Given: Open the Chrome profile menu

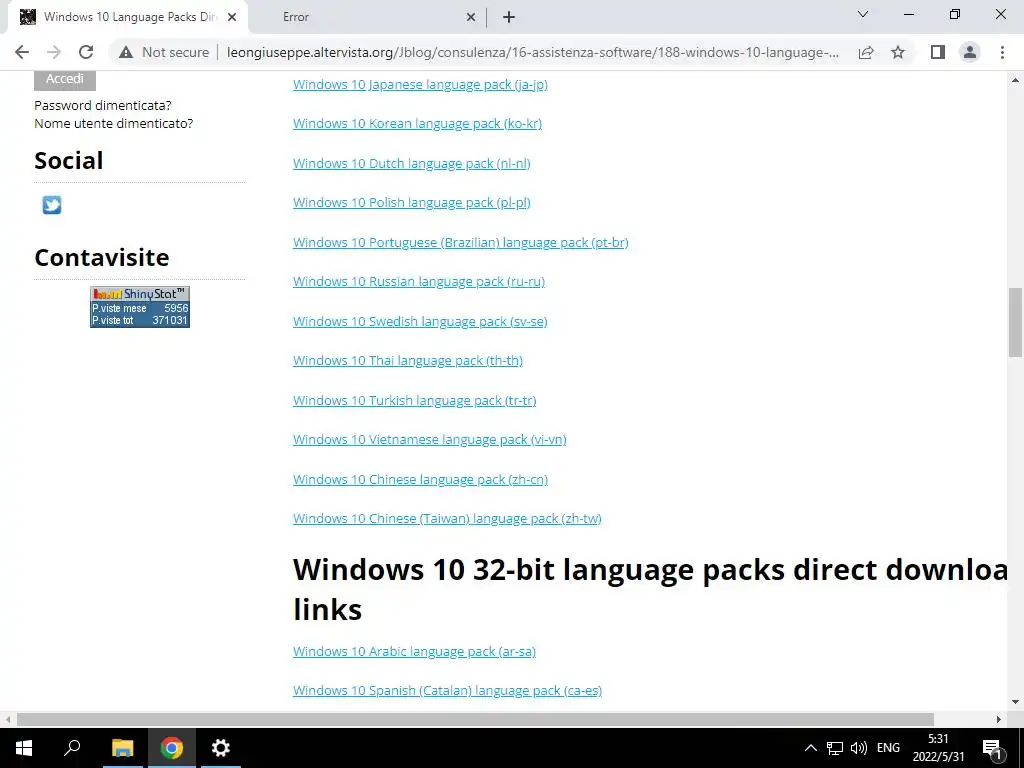Looking at the screenshot, I should 970,52.
